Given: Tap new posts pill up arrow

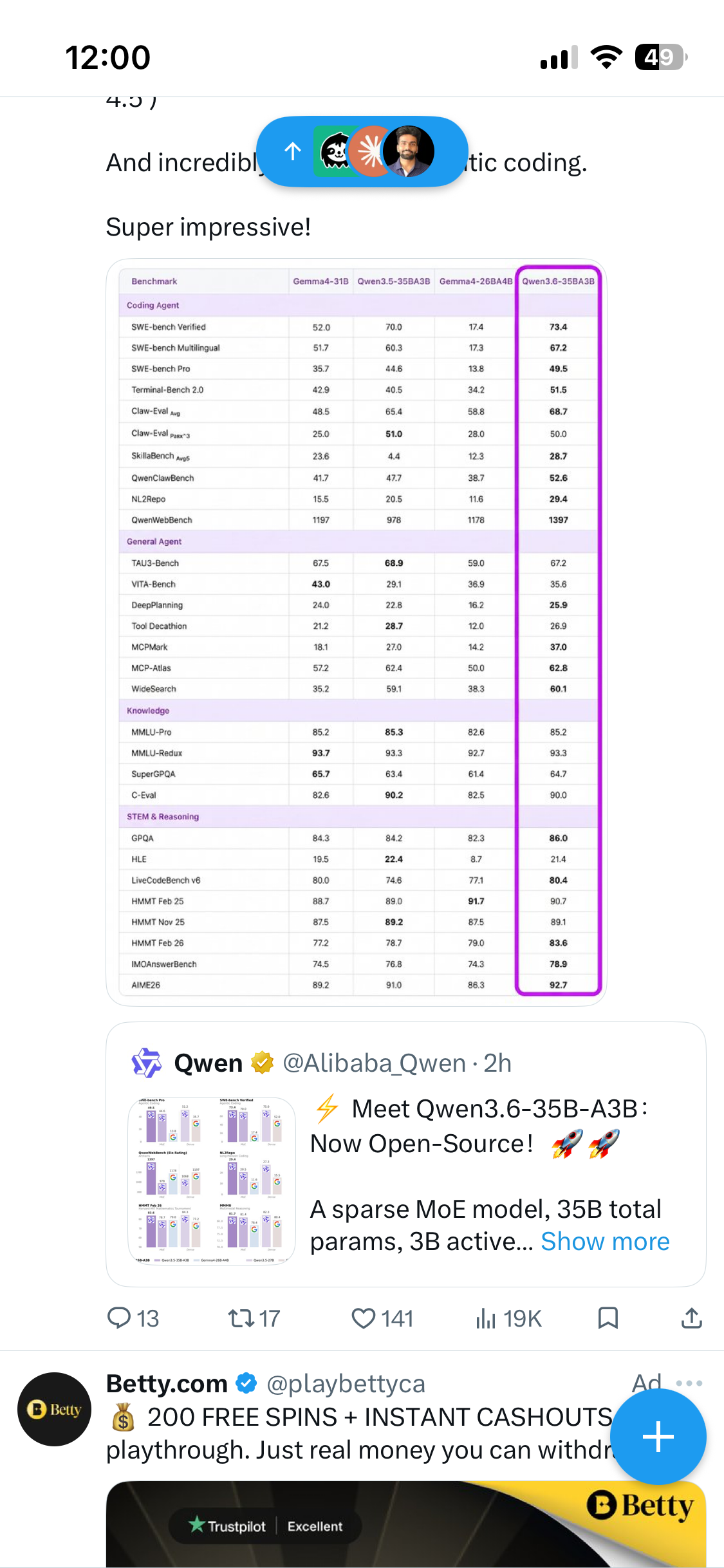Looking at the screenshot, I should click(x=293, y=151).
